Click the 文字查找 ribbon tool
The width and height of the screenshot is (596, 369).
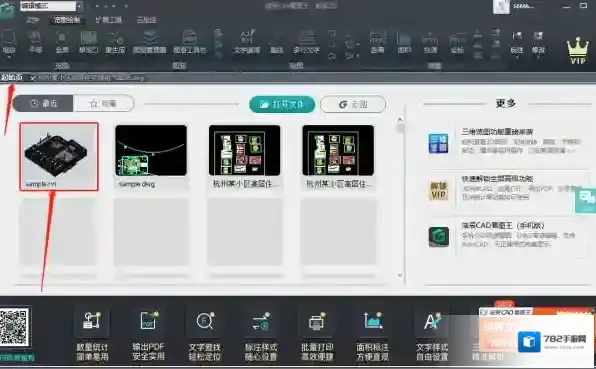247,42
